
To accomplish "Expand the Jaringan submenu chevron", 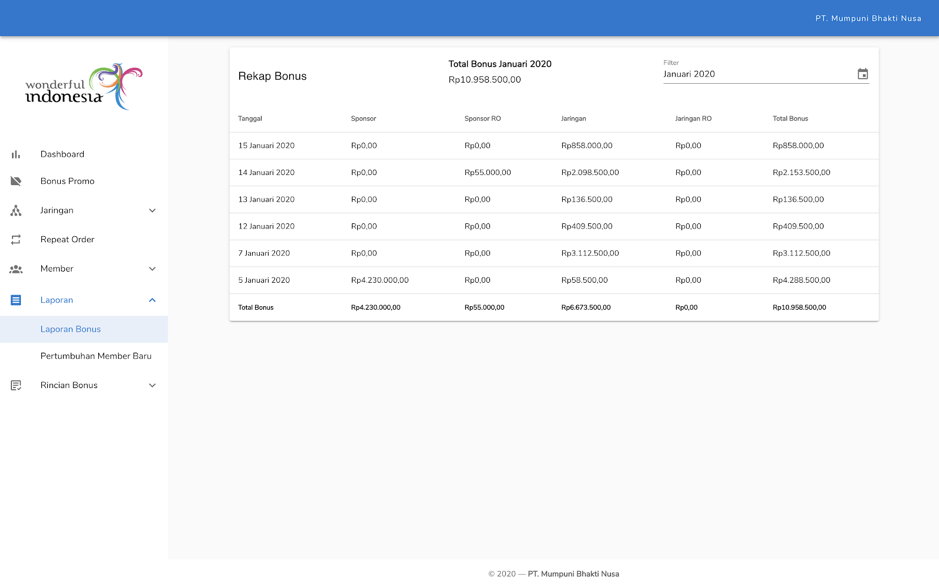I will coord(152,211).
